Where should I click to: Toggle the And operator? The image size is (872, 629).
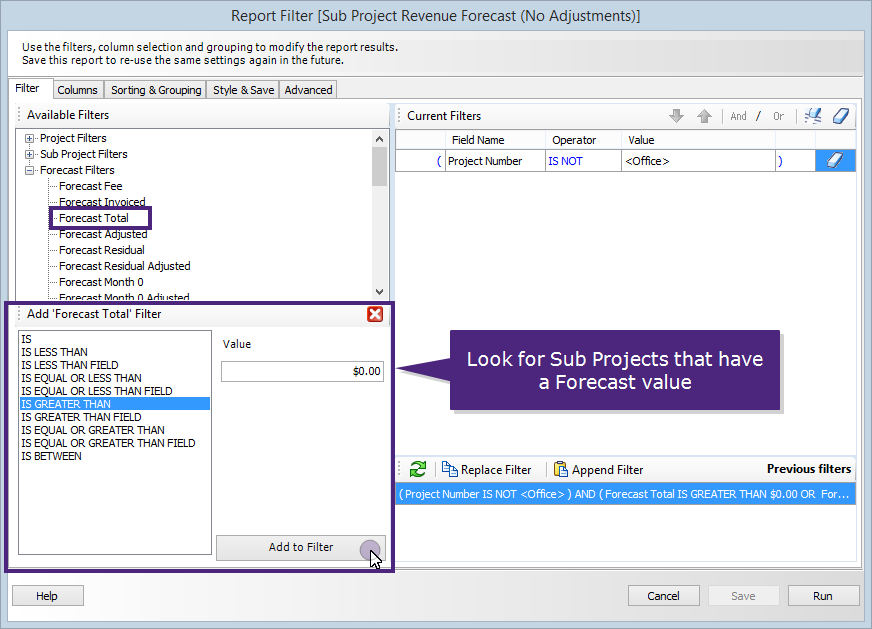tap(738, 116)
